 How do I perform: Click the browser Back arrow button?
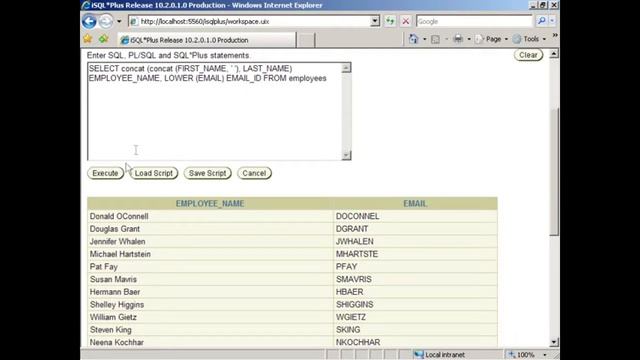89,21
